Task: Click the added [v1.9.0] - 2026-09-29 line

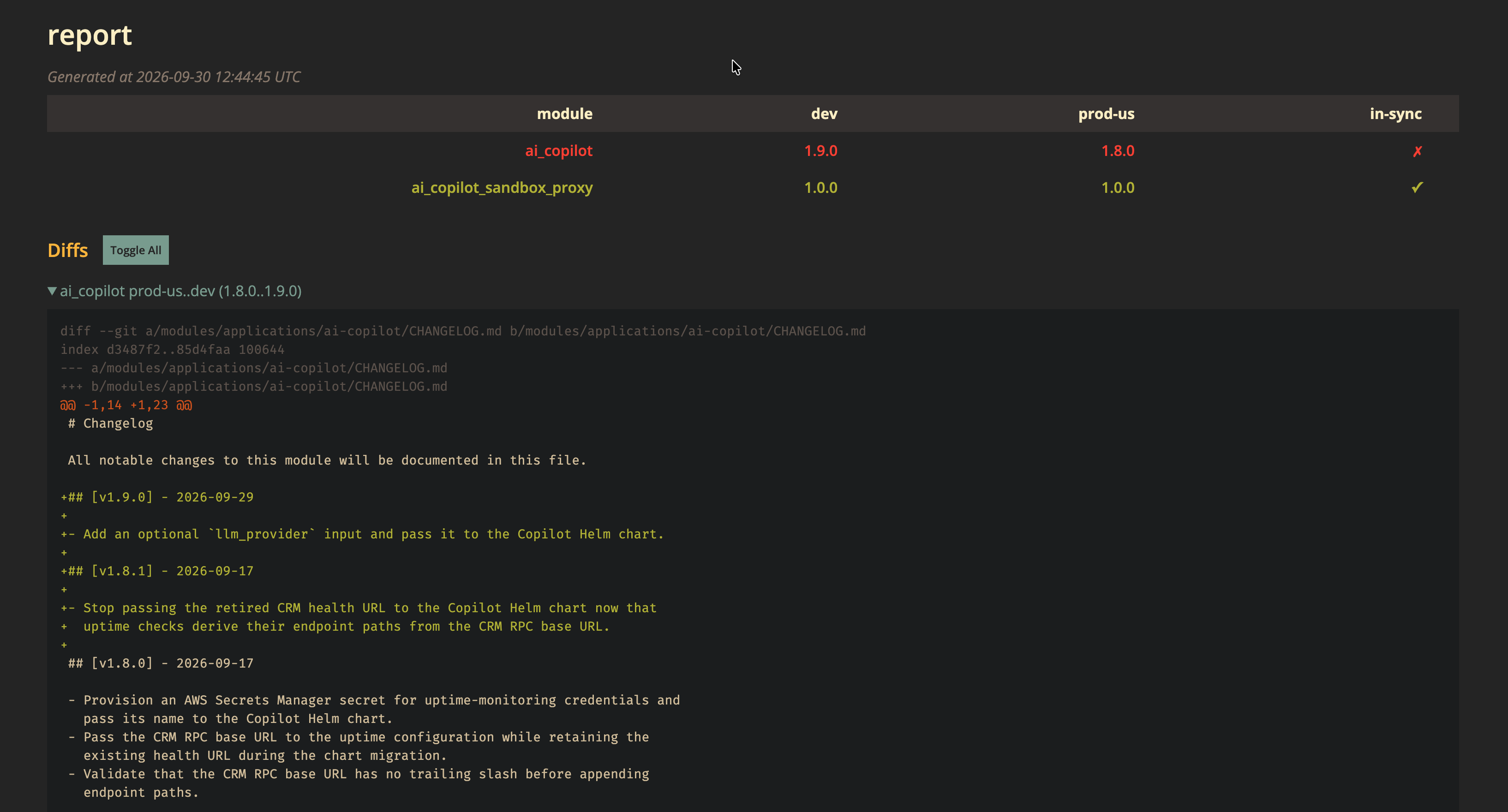Action: tap(157, 498)
